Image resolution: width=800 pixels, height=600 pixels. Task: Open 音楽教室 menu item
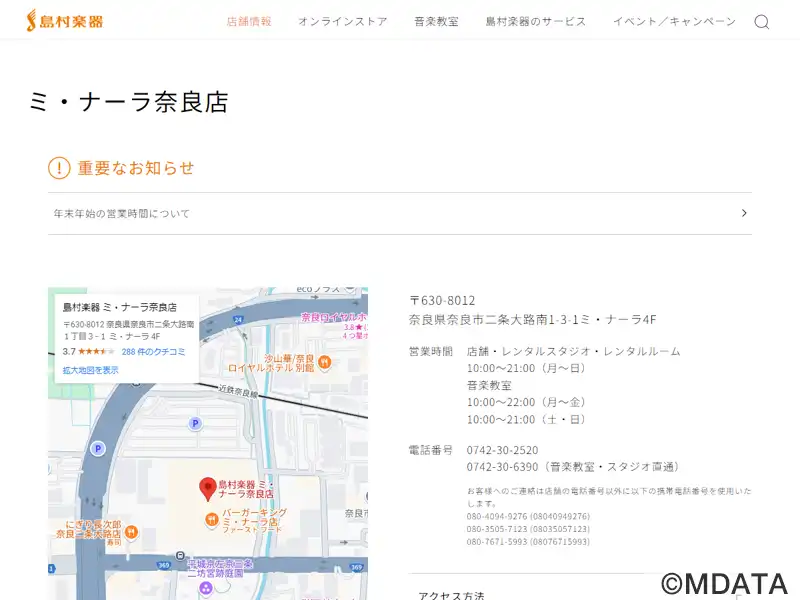click(x=436, y=21)
